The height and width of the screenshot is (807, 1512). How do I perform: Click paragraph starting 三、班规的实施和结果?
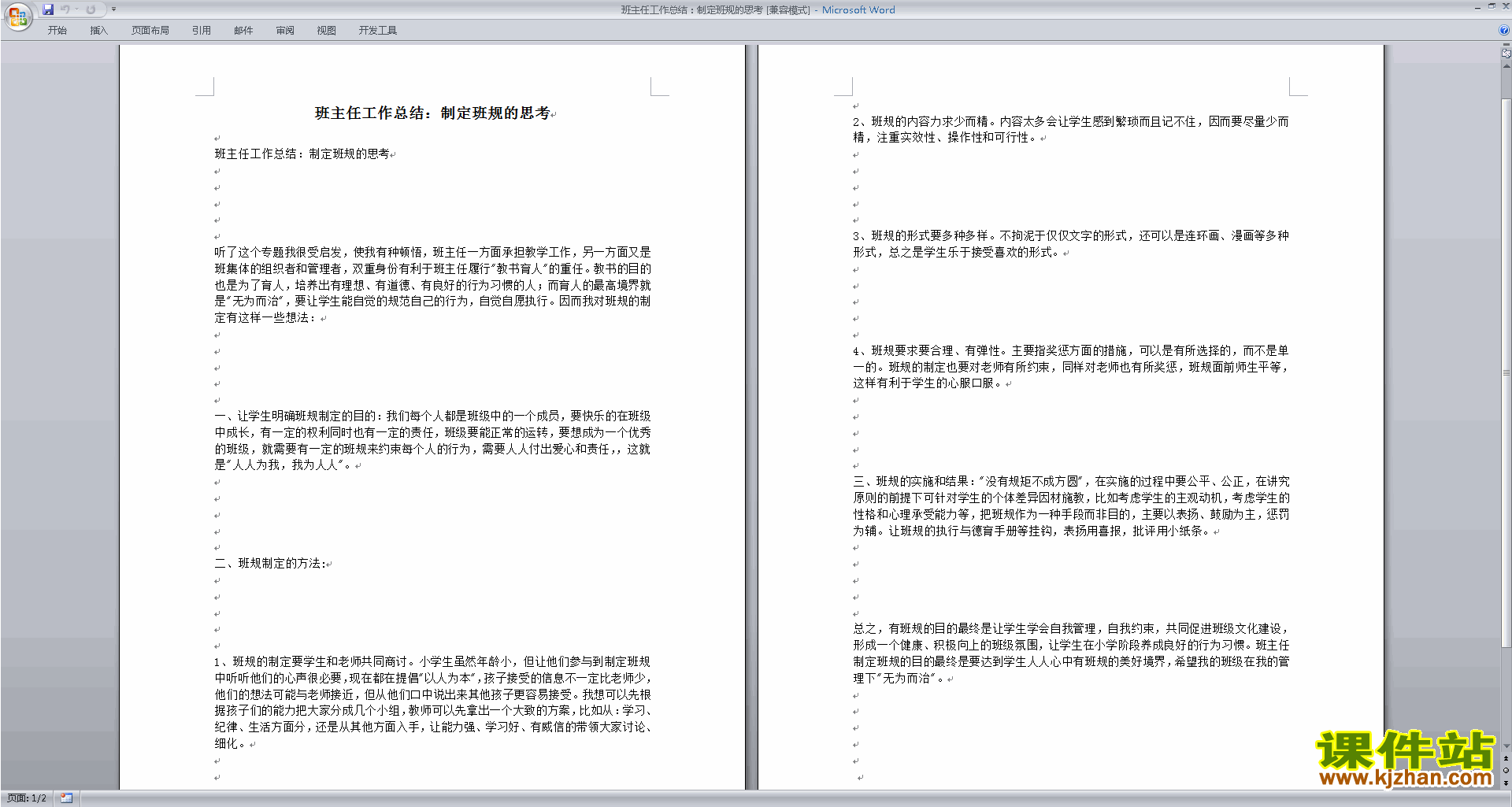pos(1071,505)
